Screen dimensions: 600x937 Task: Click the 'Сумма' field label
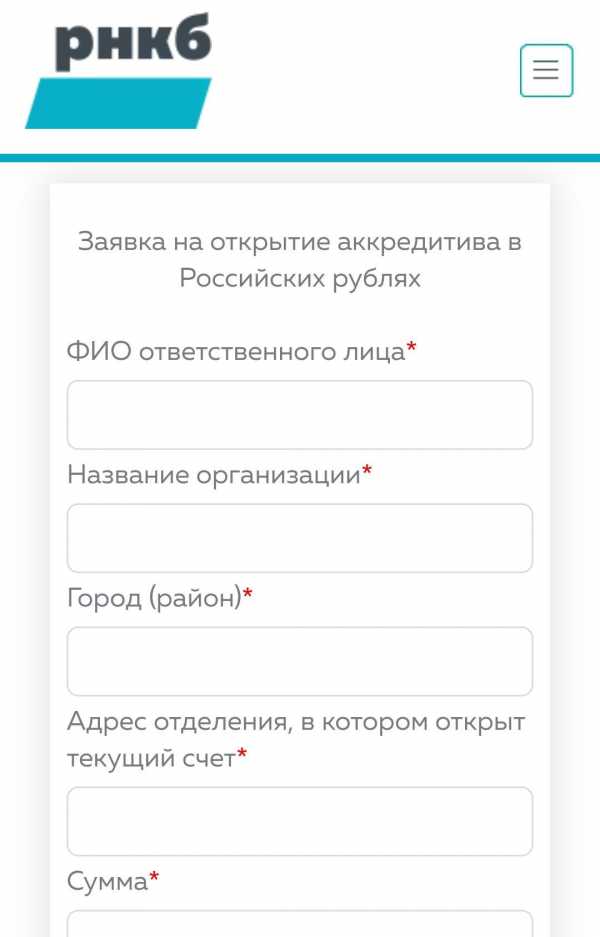[x=107, y=881]
